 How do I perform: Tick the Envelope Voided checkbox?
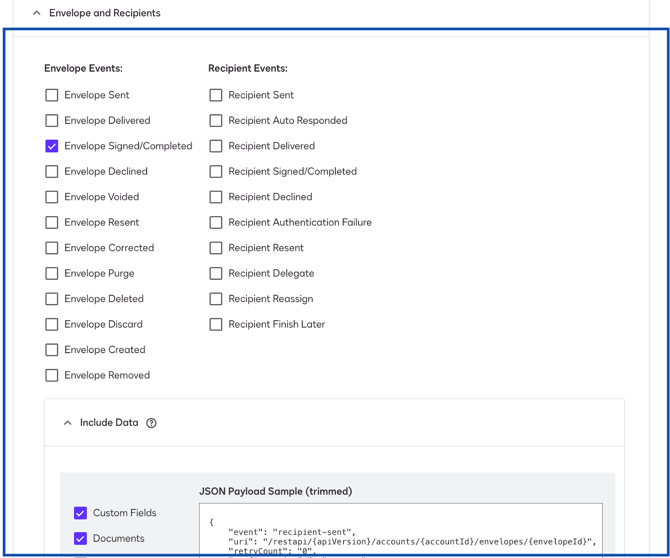52,197
